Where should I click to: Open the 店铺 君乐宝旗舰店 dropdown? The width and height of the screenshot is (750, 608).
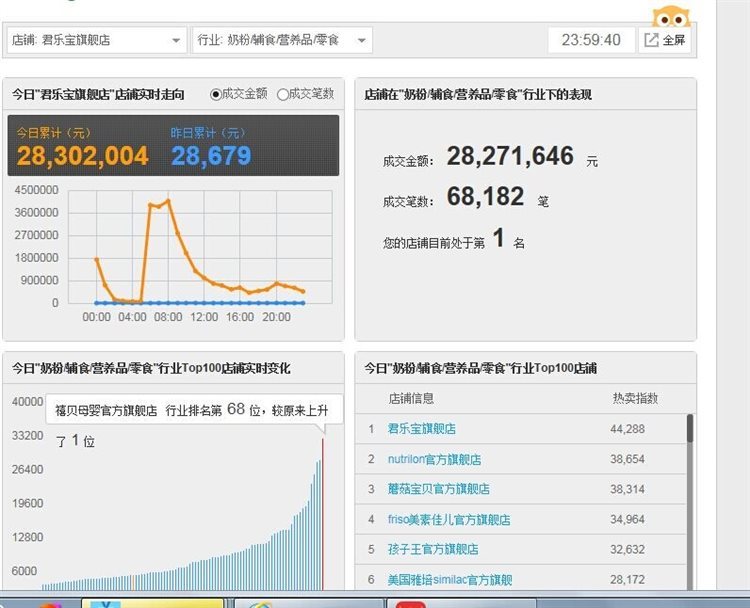(97, 40)
